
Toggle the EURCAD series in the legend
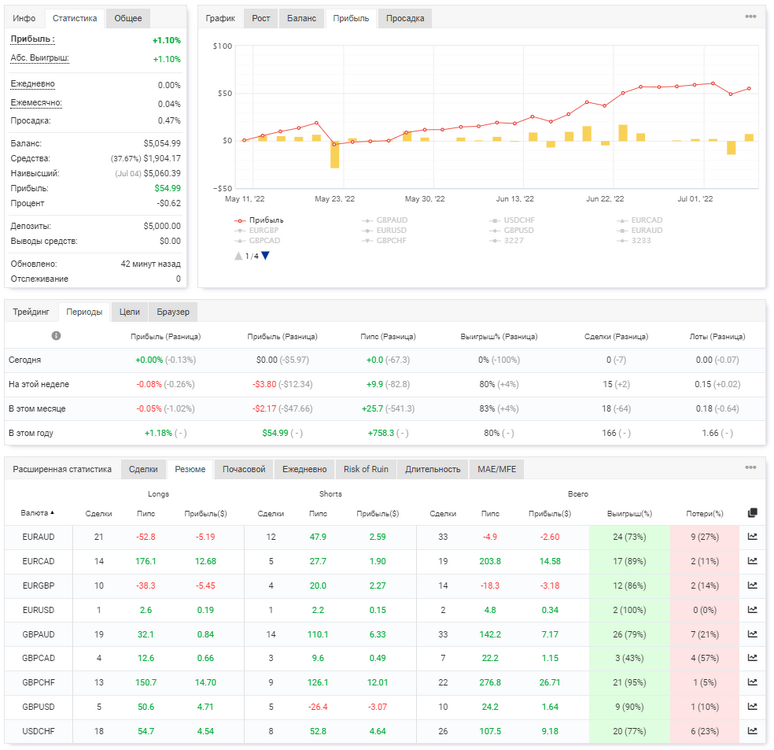[640, 220]
